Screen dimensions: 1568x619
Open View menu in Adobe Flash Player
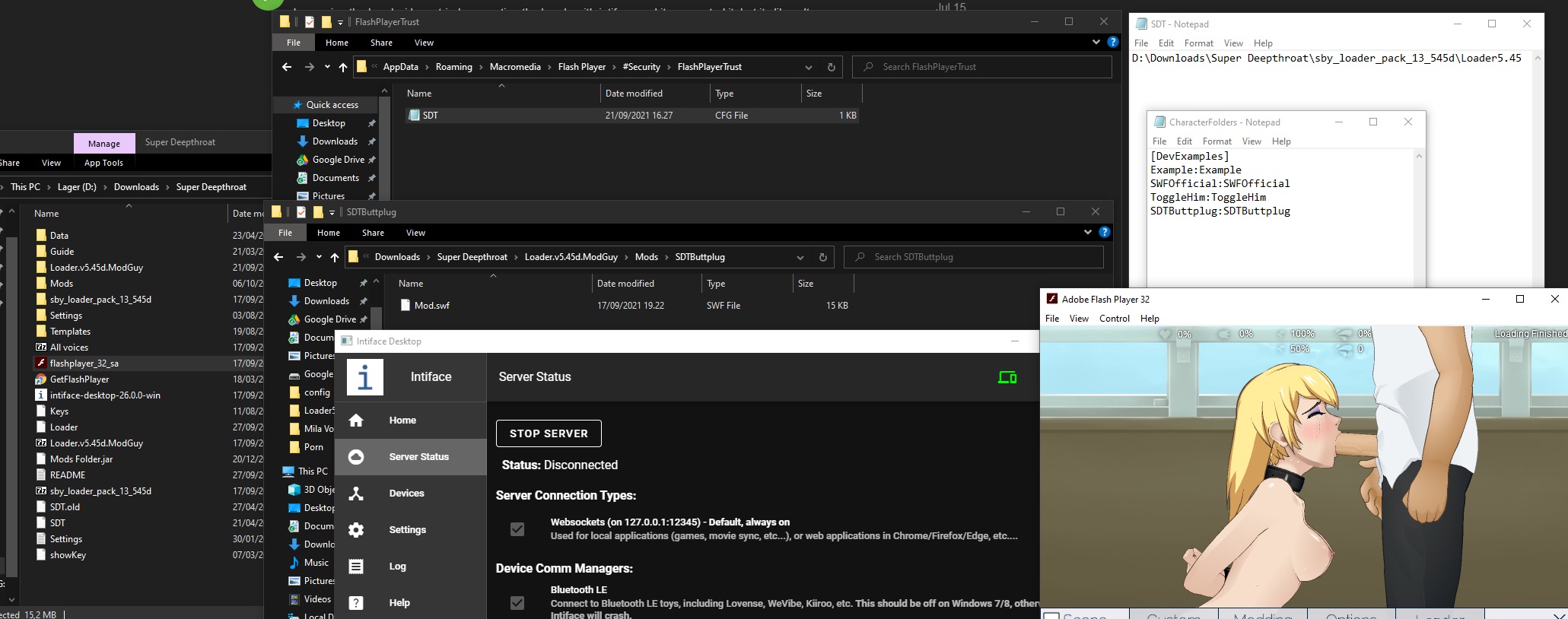point(1079,319)
